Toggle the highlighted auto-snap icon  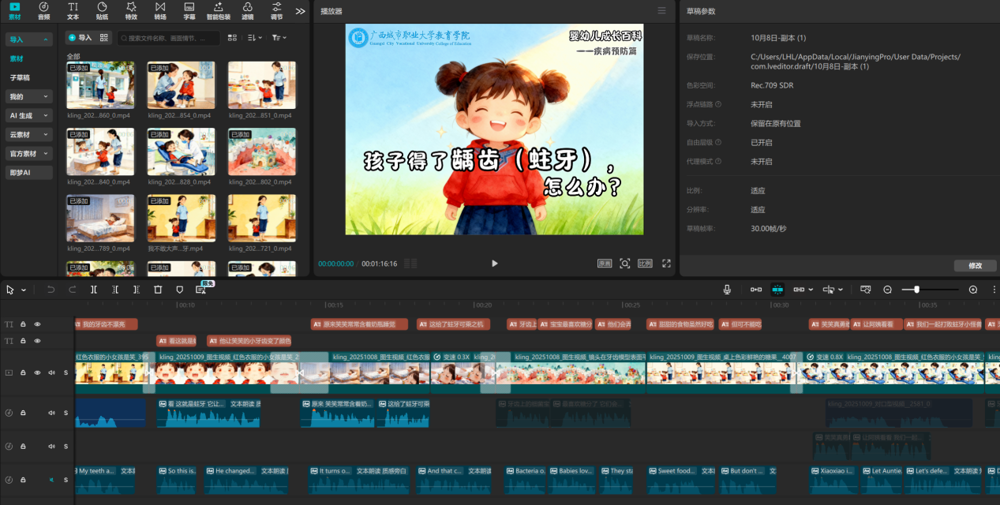(777, 289)
